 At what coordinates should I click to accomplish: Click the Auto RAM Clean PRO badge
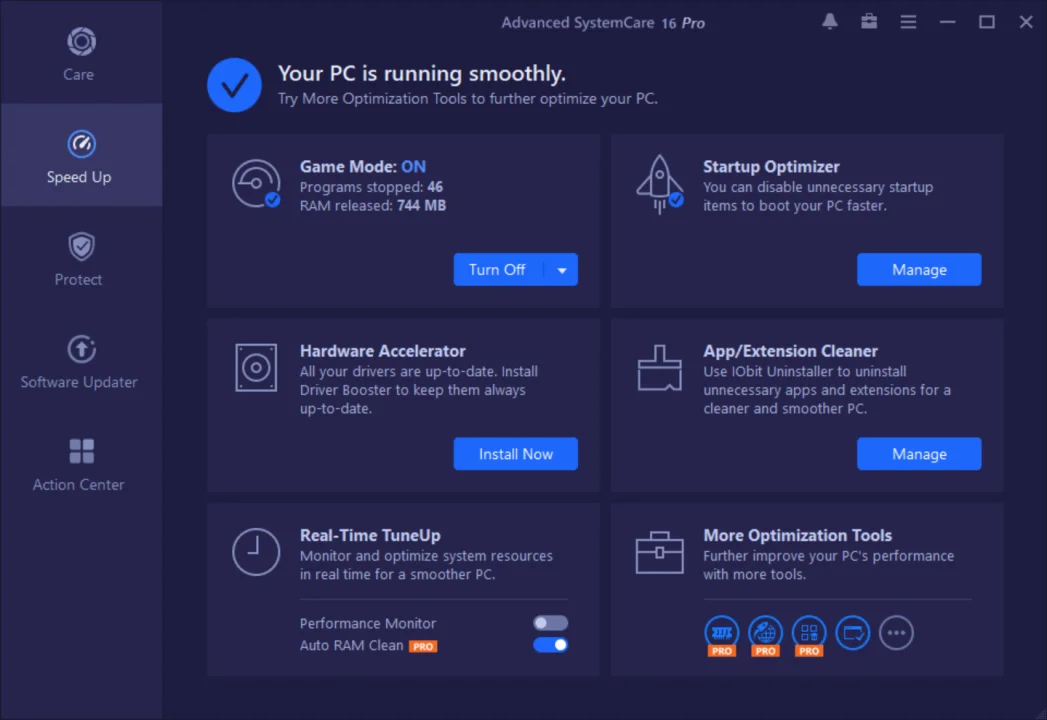[423, 646]
